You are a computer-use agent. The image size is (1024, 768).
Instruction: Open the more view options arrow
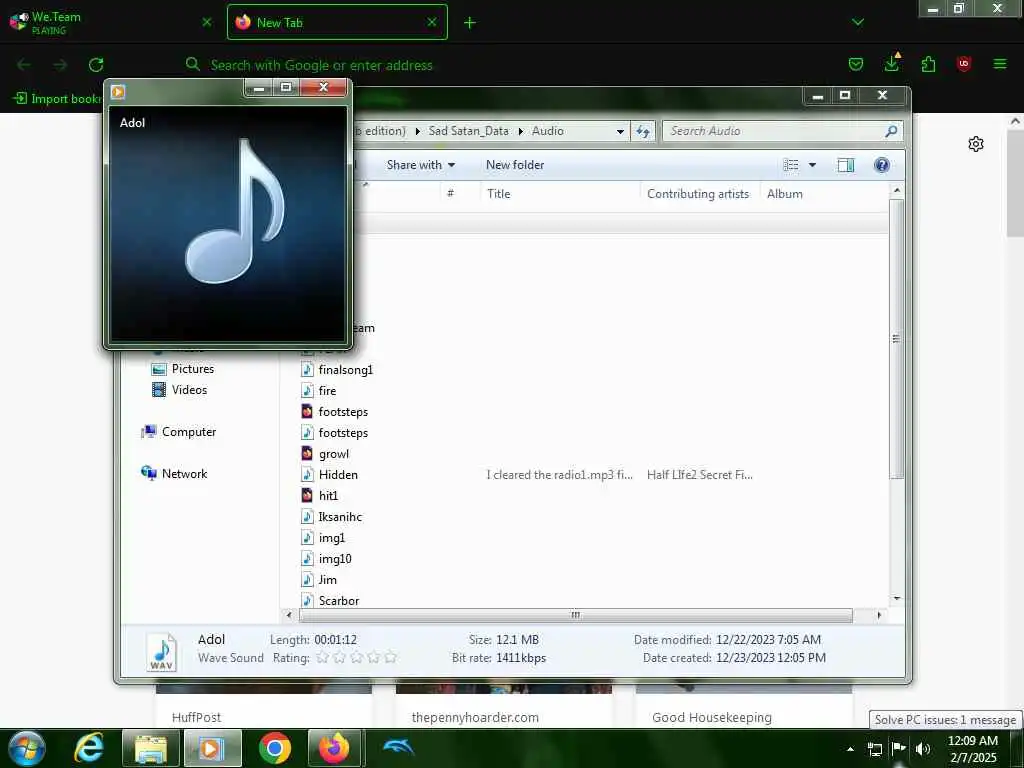coord(812,165)
